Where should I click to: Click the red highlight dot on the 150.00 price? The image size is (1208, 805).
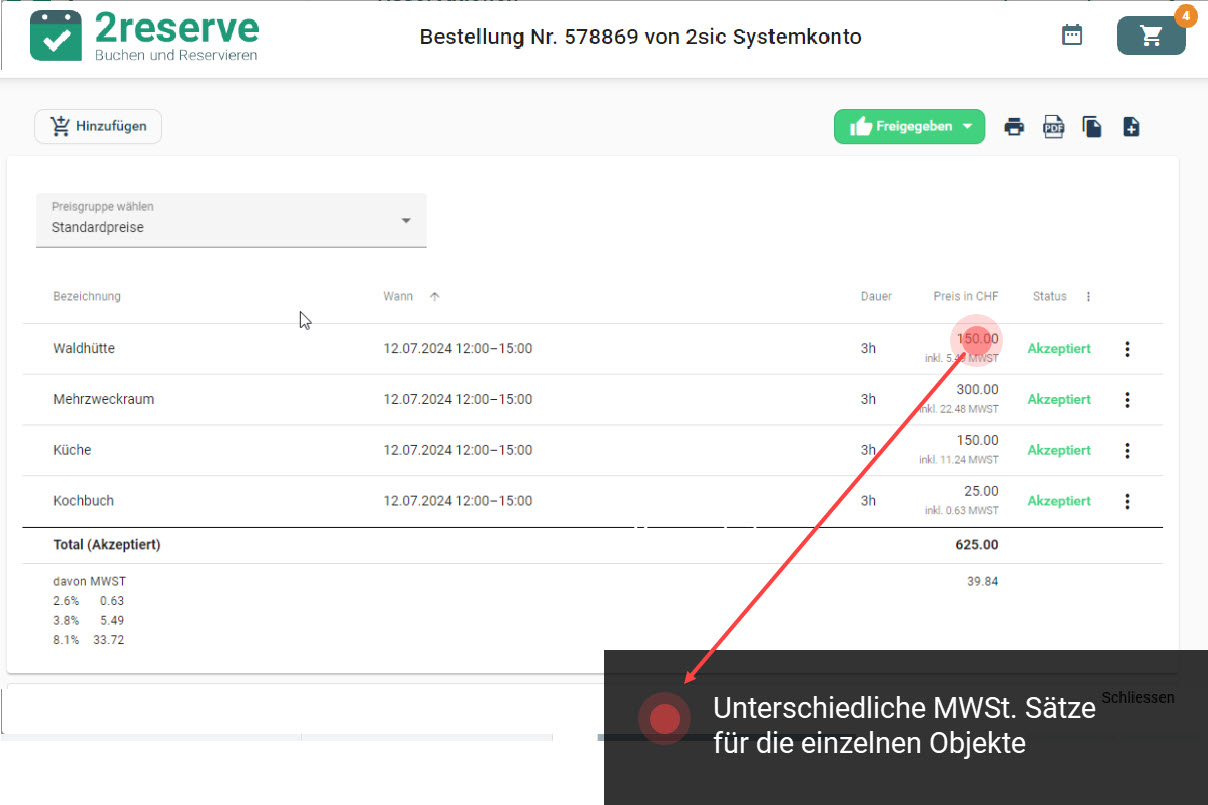coord(975,340)
